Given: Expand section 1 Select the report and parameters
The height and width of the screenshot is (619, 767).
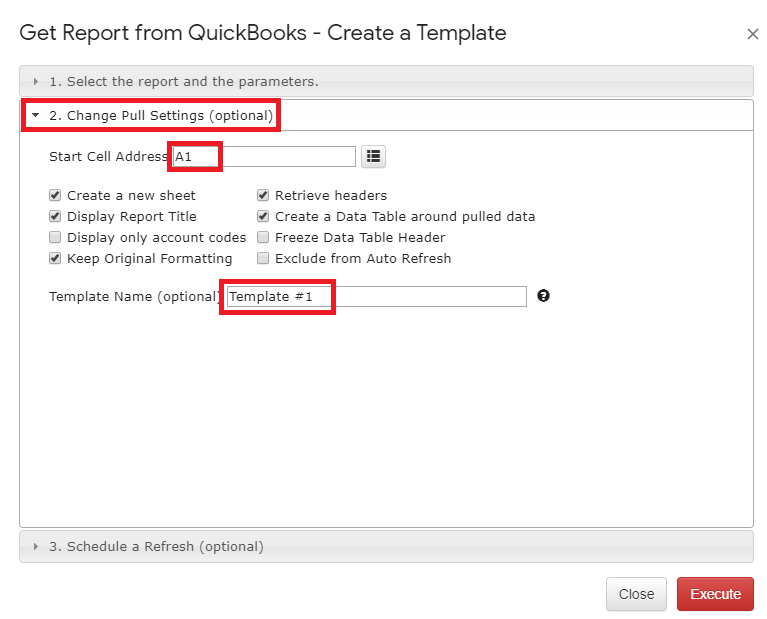Looking at the screenshot, I should (x=386, y=81).
